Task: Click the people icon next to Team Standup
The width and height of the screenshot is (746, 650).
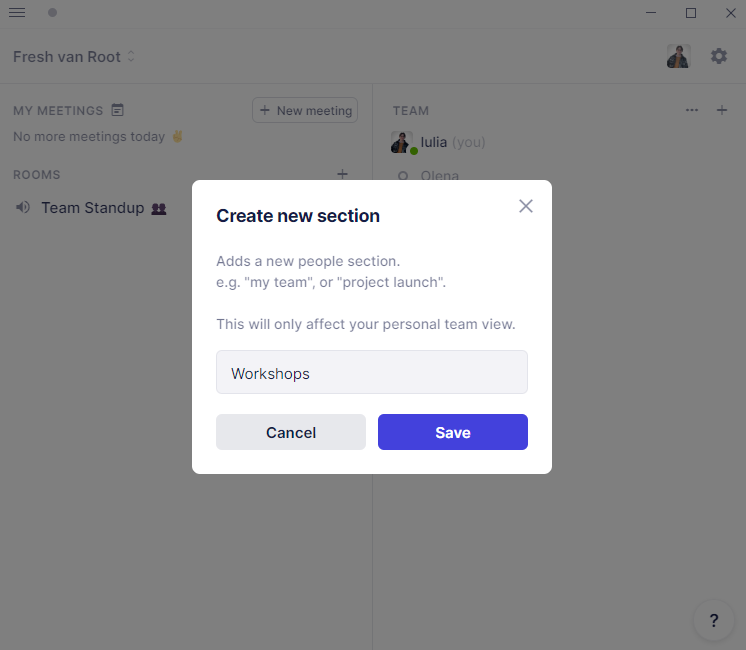Action: [x=158, y=209]
